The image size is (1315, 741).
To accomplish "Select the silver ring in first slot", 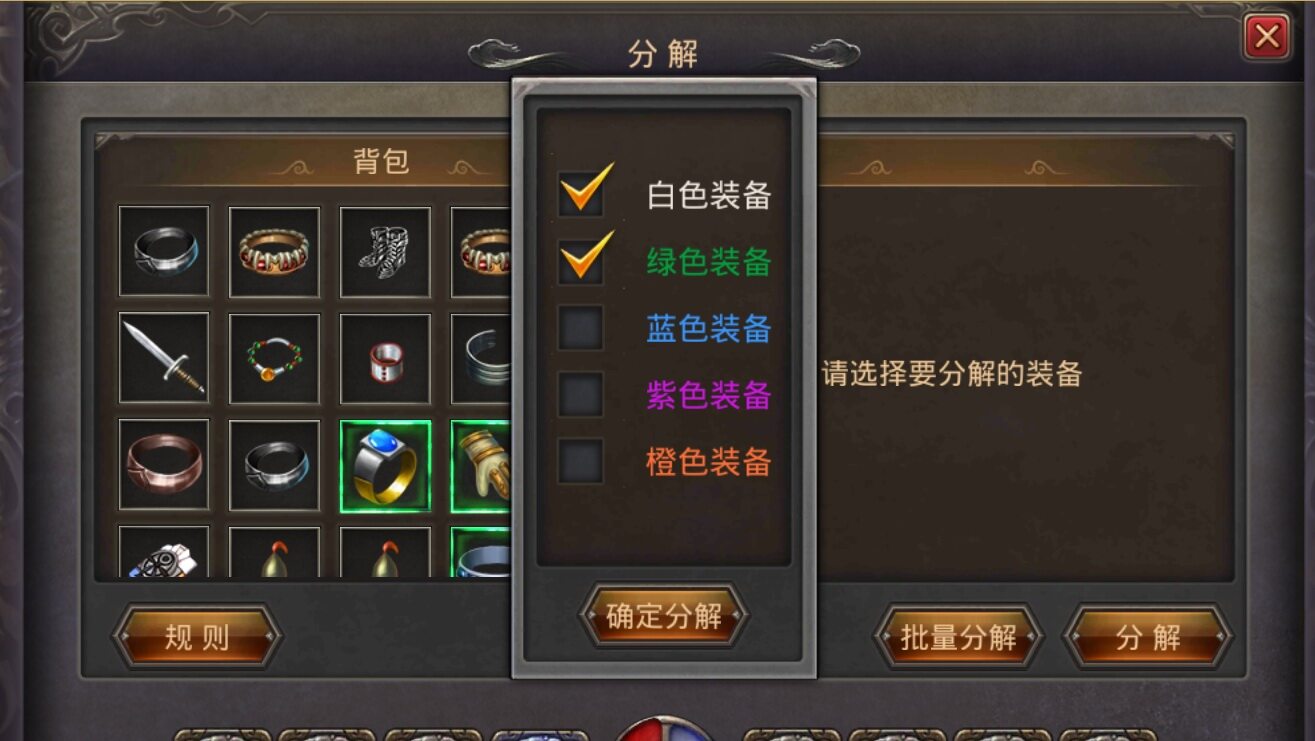I will 164,251.
